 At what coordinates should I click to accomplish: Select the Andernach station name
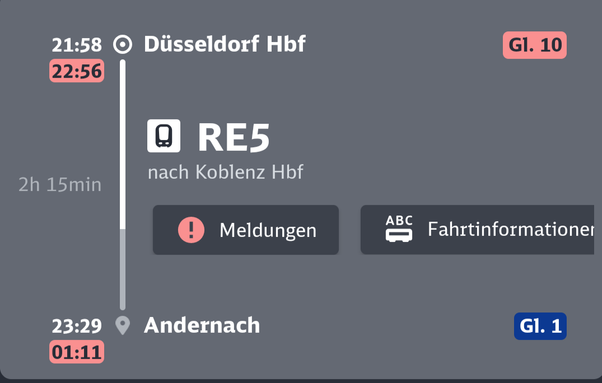click(x=202, y=325)
